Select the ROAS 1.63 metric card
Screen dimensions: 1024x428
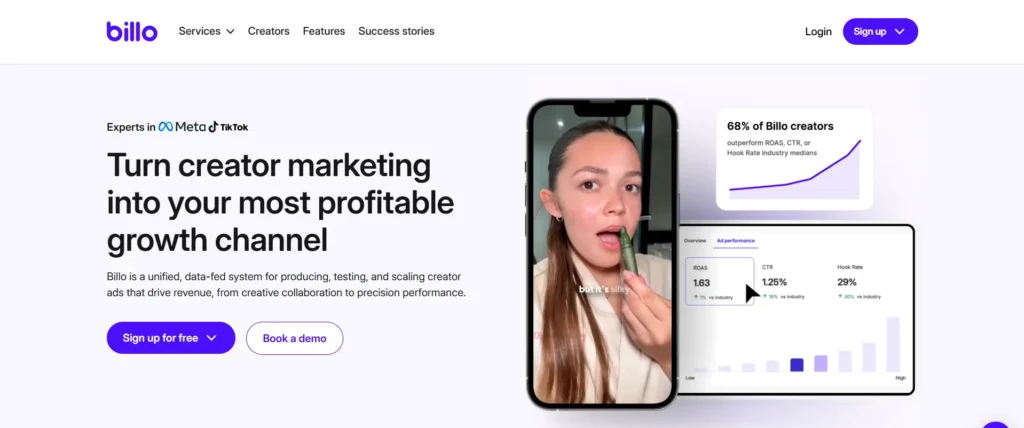coord(720,281)
